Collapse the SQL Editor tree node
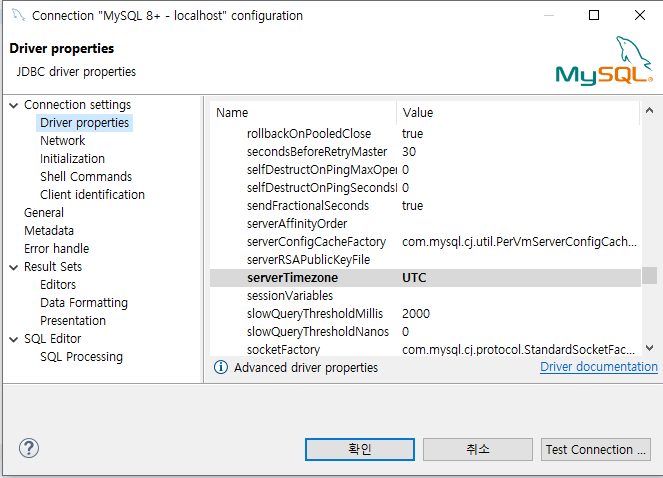Image resolution: width=663 pixels, height=478 pixels. pyautogui.click(x=14, y=339)
